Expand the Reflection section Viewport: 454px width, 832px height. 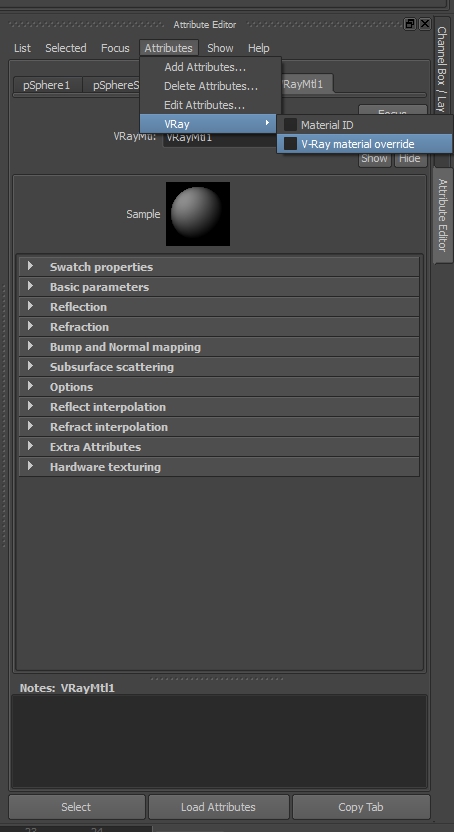pos(219,307)
